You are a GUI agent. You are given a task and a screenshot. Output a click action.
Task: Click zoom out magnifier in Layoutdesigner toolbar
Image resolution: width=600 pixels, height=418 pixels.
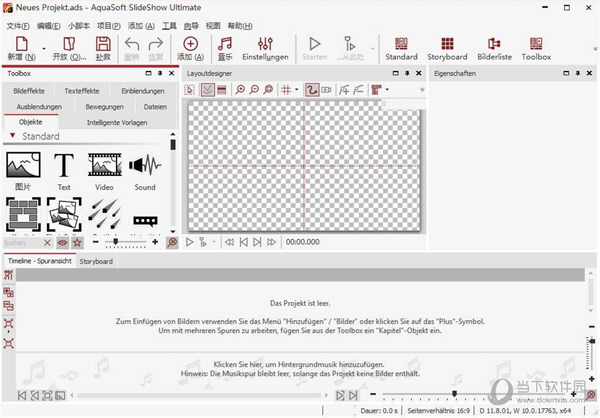[254, 90]
